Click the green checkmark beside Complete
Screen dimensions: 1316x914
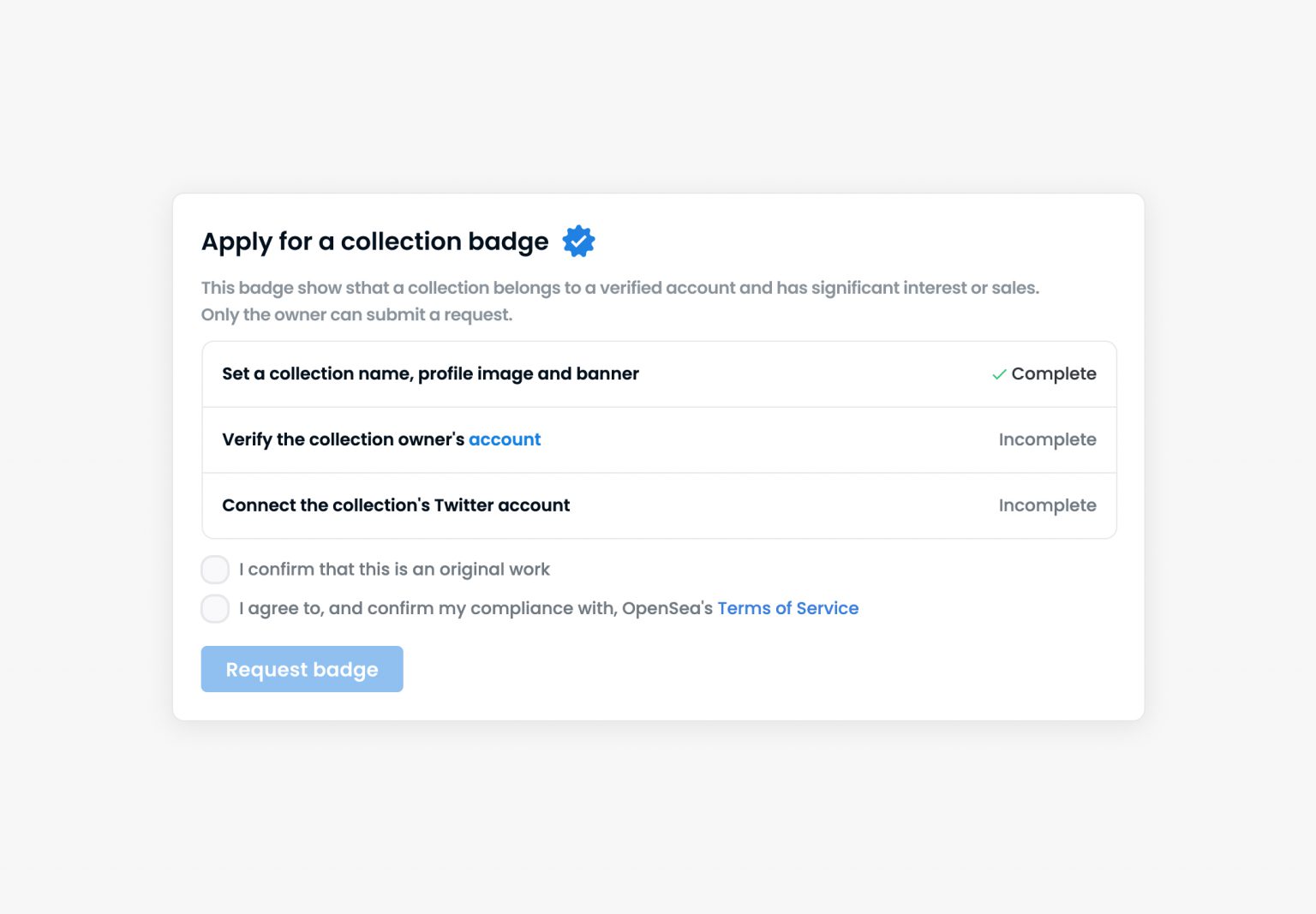(999, 374)
